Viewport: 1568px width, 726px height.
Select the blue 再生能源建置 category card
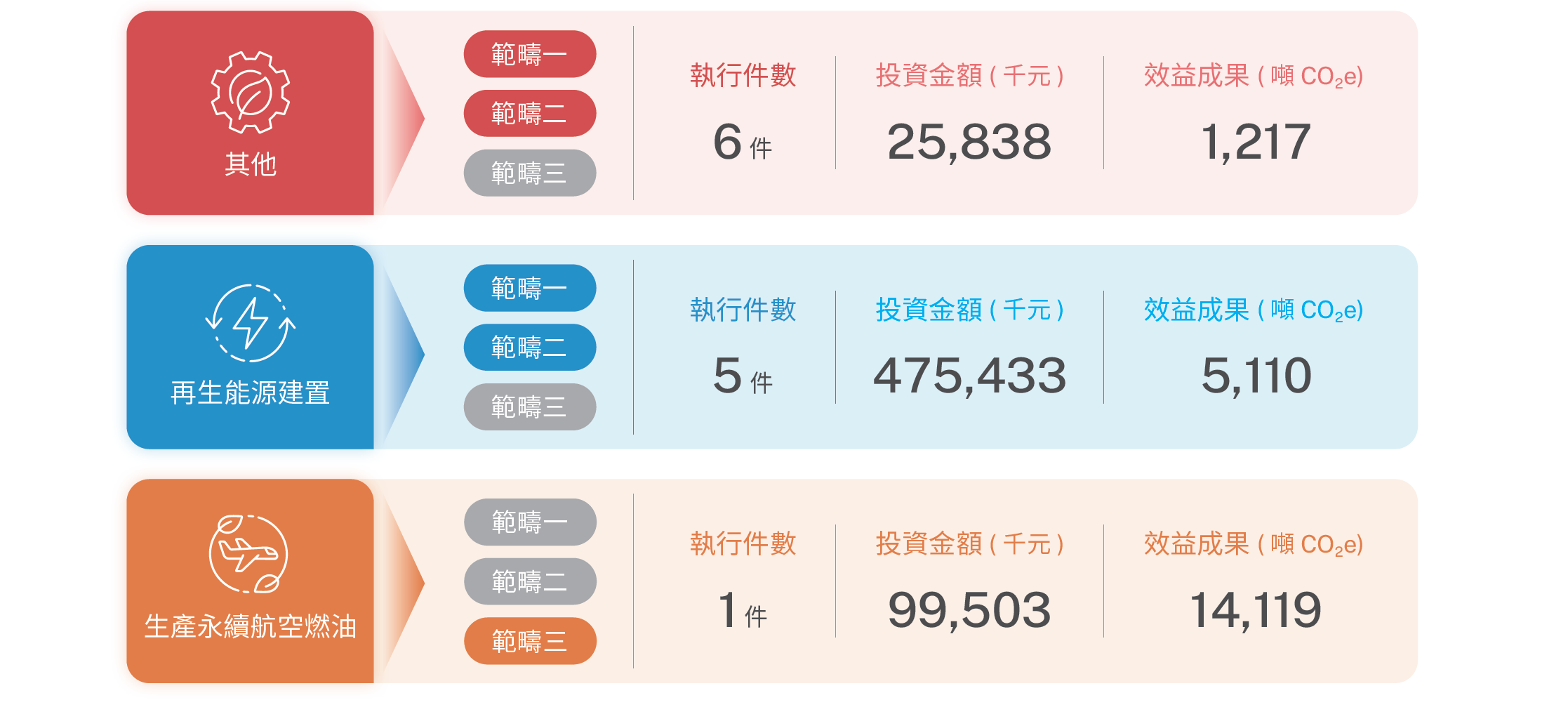(x=250, y=347)
